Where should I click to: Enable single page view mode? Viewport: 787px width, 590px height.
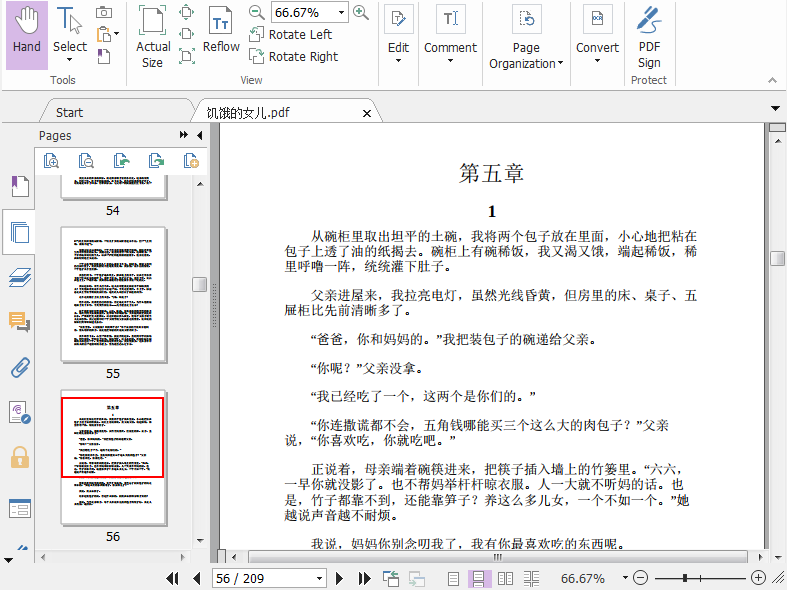coord(453,578)
